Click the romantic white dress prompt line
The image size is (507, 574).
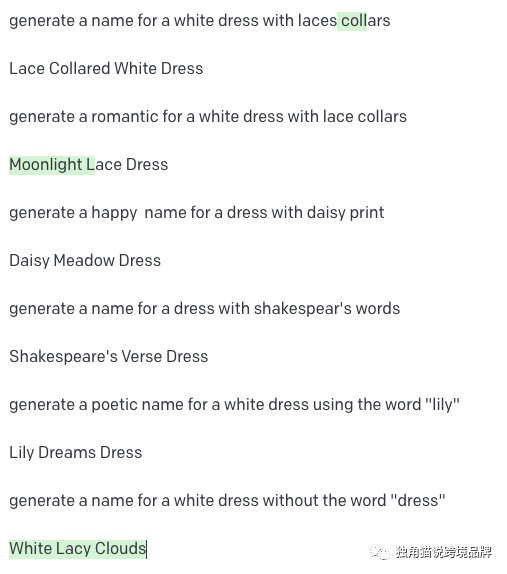tap(208, 117)
